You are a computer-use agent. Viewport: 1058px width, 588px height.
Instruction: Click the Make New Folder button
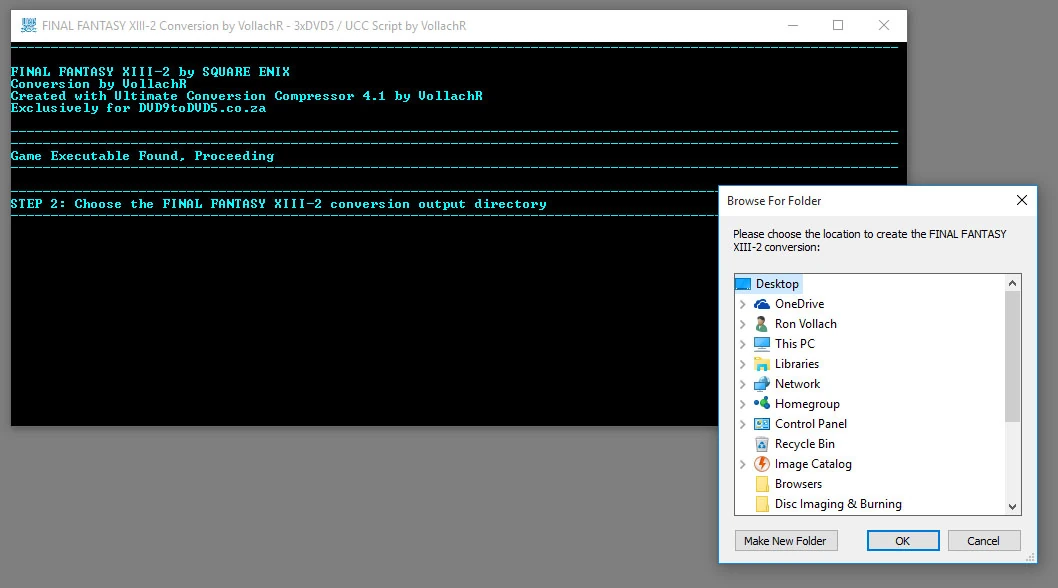point(786,541)
